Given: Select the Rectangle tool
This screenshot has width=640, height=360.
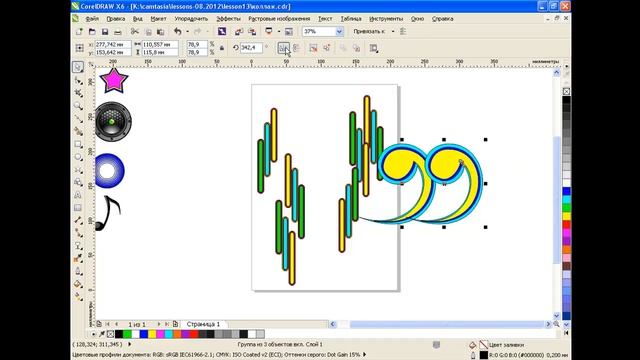Looking at the screenshot, I should click(78, 144).
